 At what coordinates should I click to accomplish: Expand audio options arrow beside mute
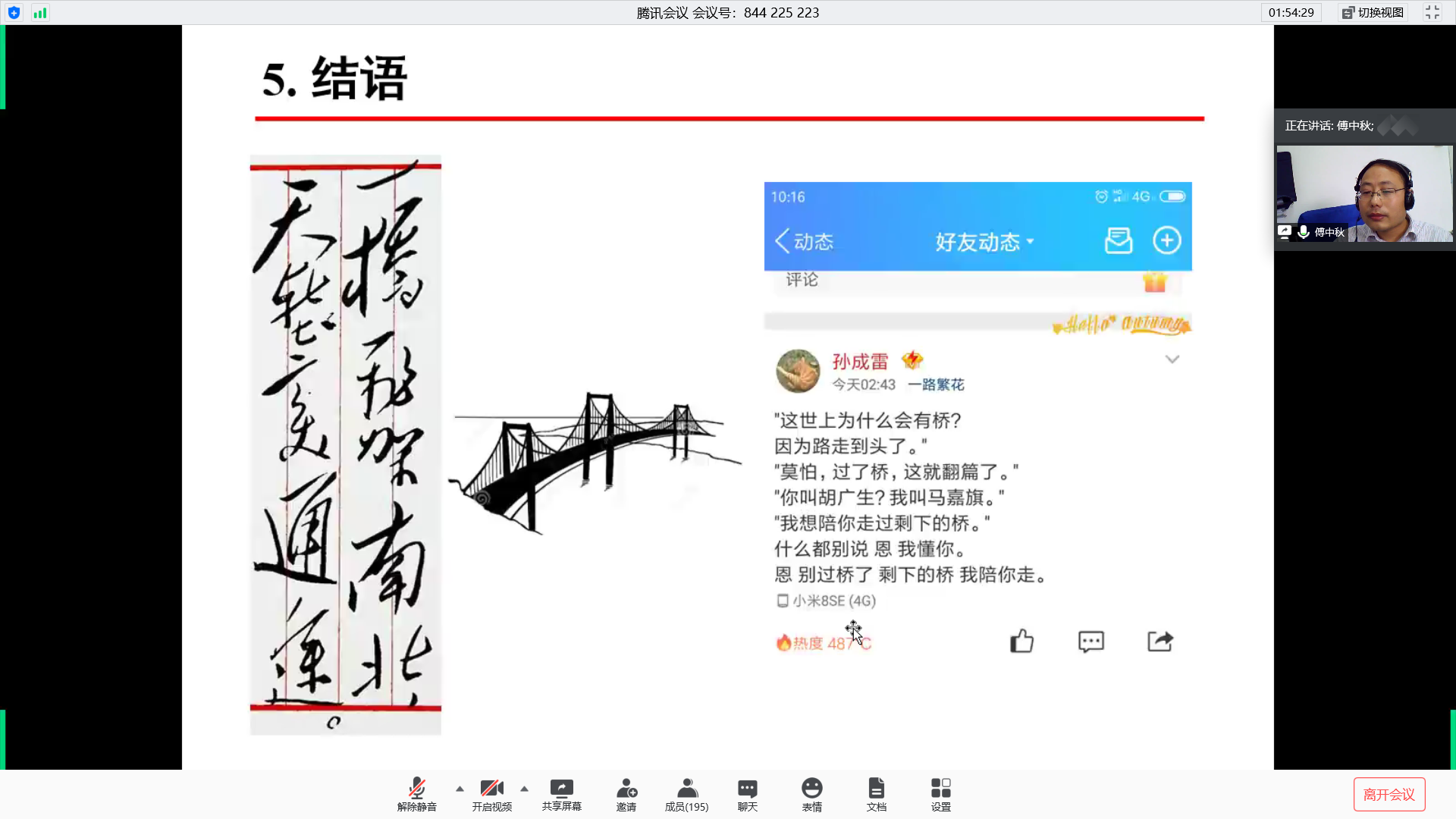(460, 789)
